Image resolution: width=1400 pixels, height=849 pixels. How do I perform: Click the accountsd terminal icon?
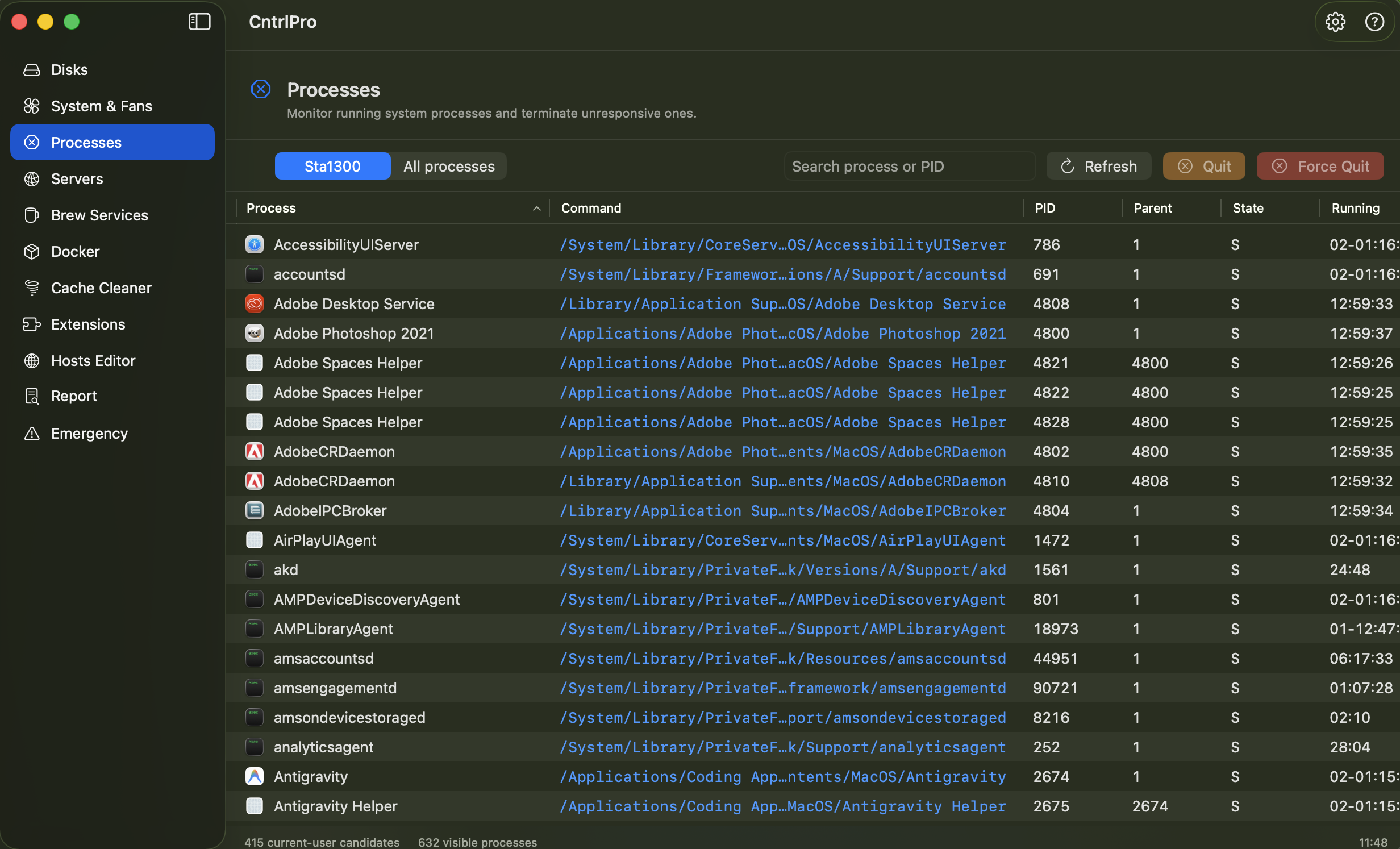point(255,274)
